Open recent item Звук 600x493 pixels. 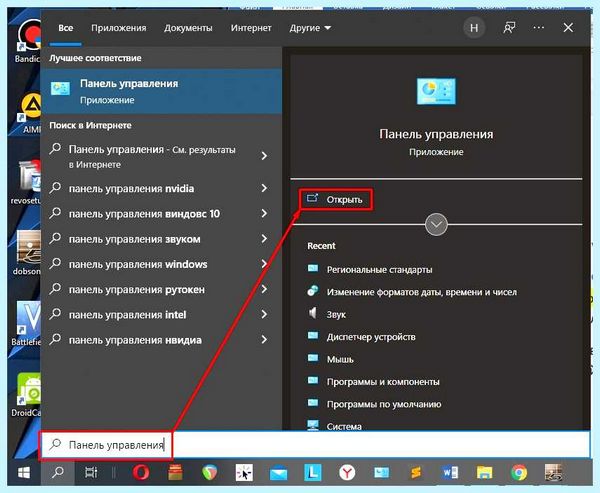pos(327,314)
